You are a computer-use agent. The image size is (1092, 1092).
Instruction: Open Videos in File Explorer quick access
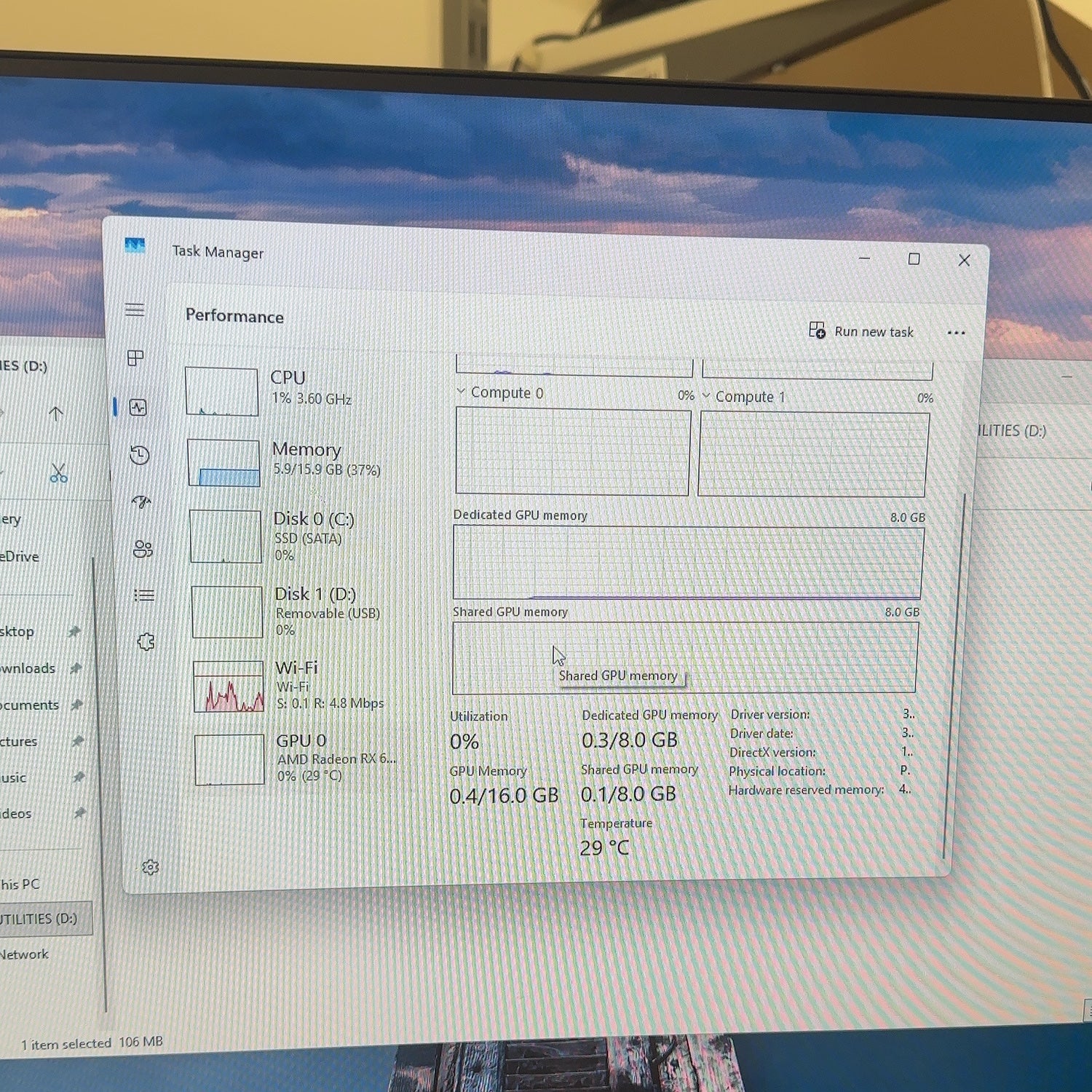[16, 813]
